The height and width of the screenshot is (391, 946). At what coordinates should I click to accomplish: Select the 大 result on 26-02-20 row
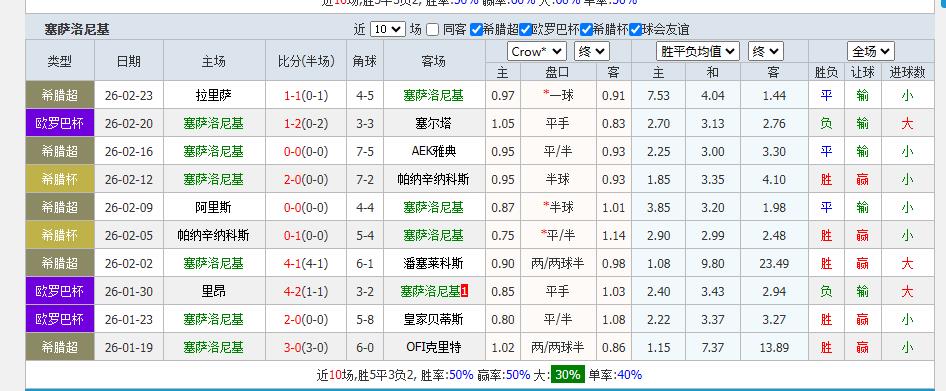click(907, 124)
